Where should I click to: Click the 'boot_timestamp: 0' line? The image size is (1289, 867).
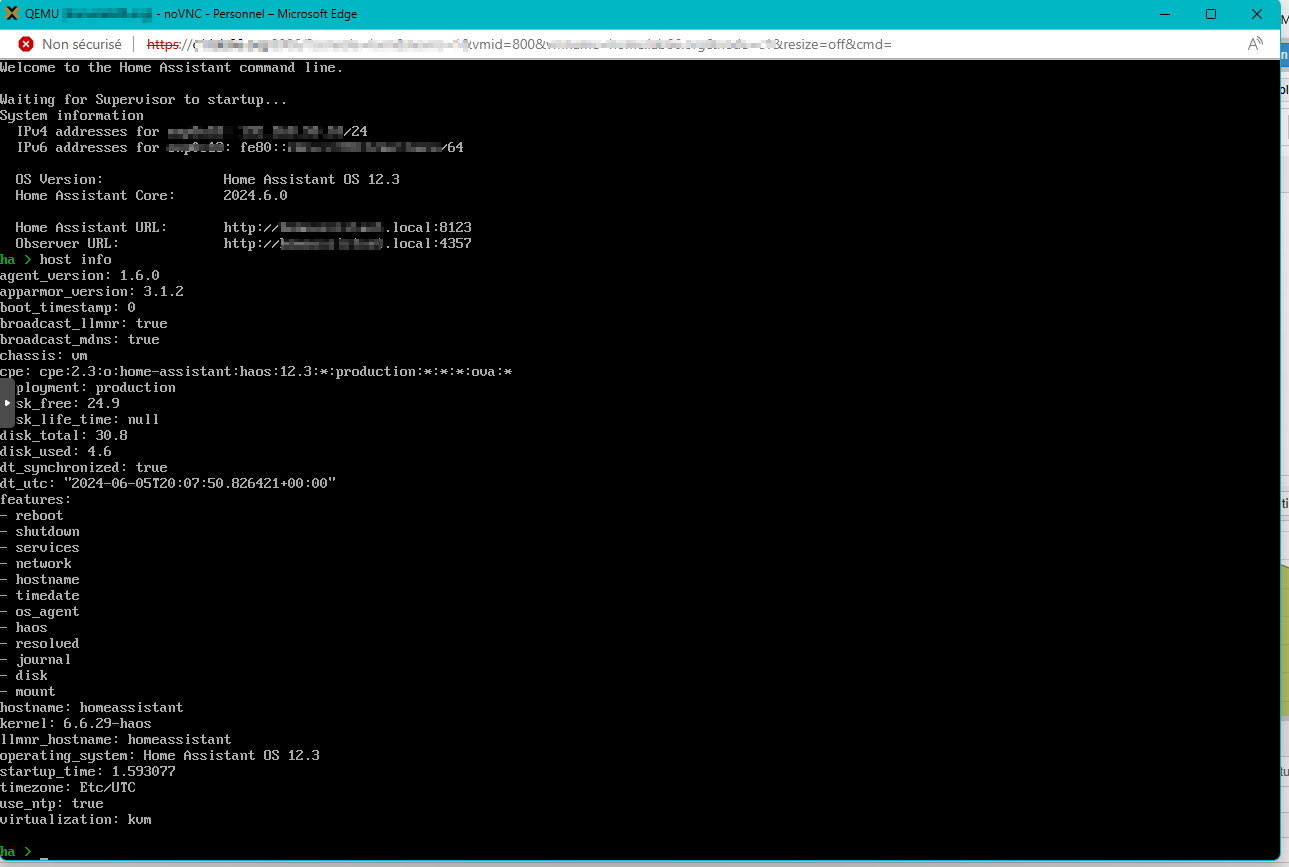pyautogui.click(x=68, y=308)
